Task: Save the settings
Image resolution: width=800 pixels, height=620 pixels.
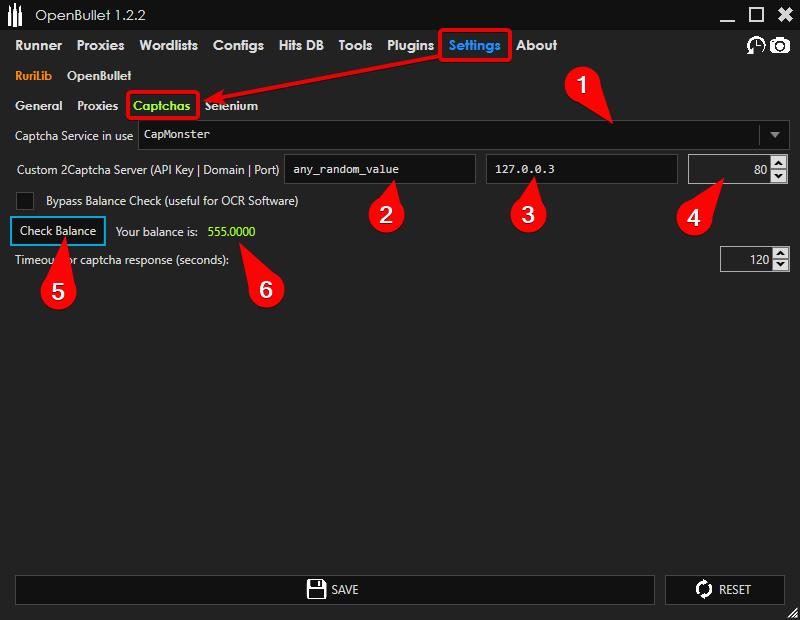Action: click(x=335, y=589)
